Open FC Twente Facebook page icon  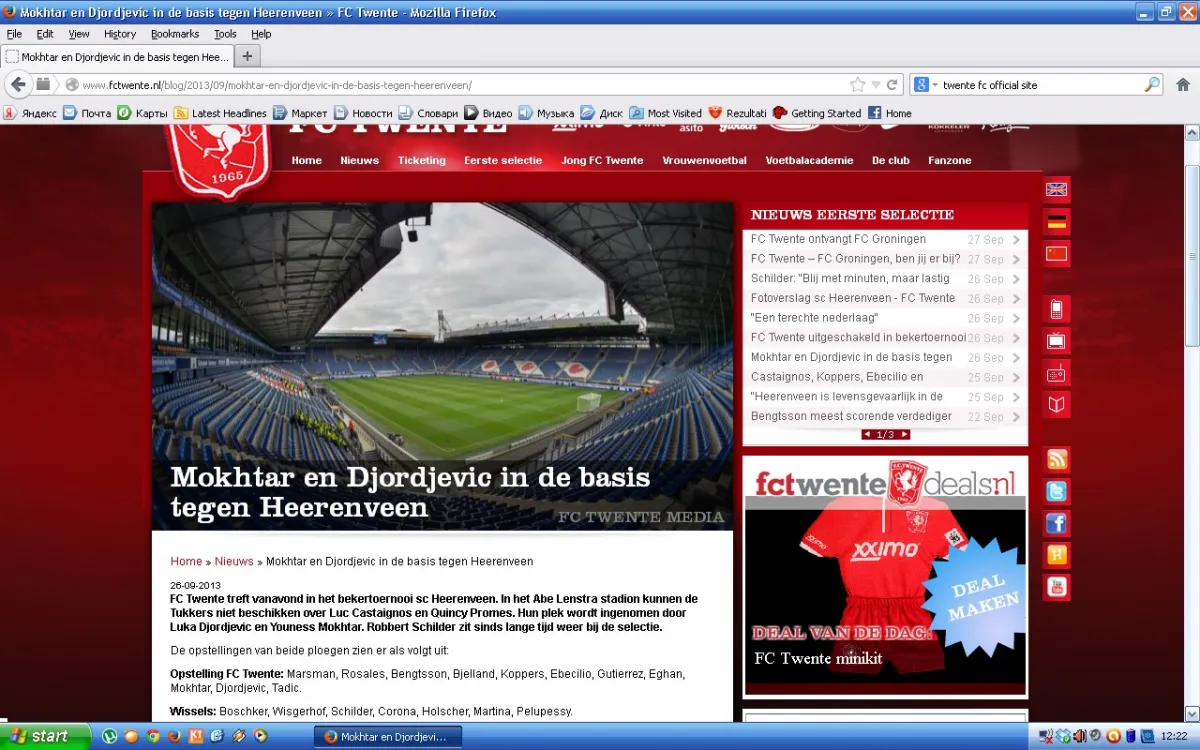1056,523
